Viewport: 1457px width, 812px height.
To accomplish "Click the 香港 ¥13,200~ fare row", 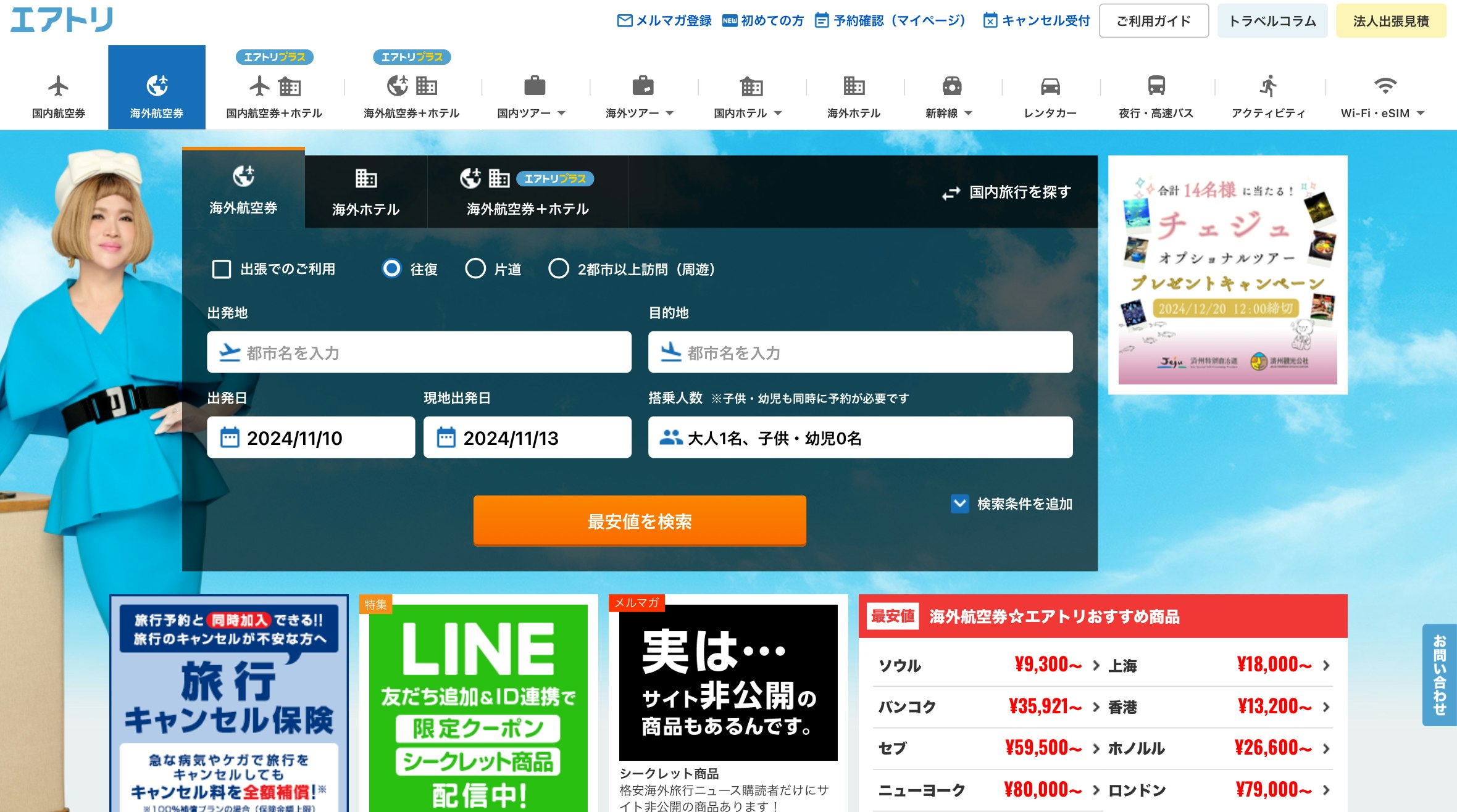I will (x=1219, y=706).
